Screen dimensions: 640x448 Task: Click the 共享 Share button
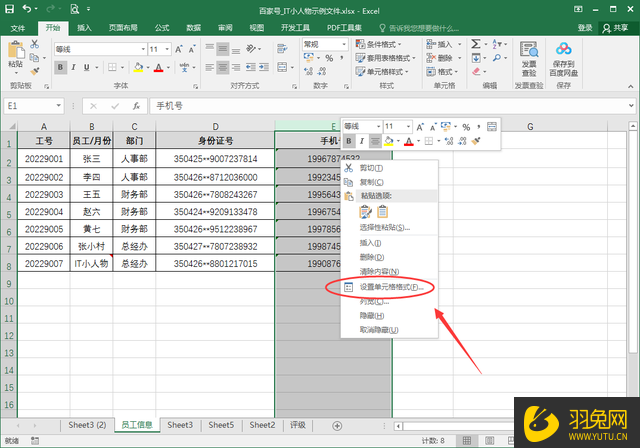(616, 28)
